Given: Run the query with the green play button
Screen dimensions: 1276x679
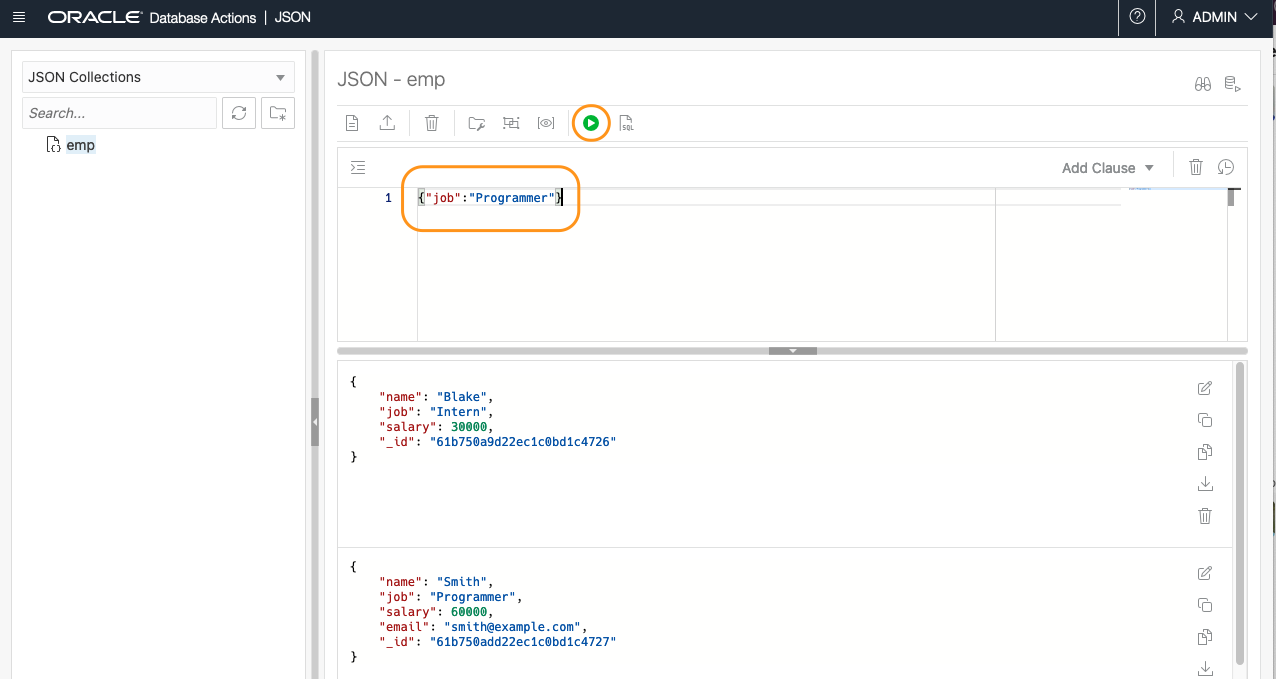Looking at the screenshot, I should click(x=590, y=122).
